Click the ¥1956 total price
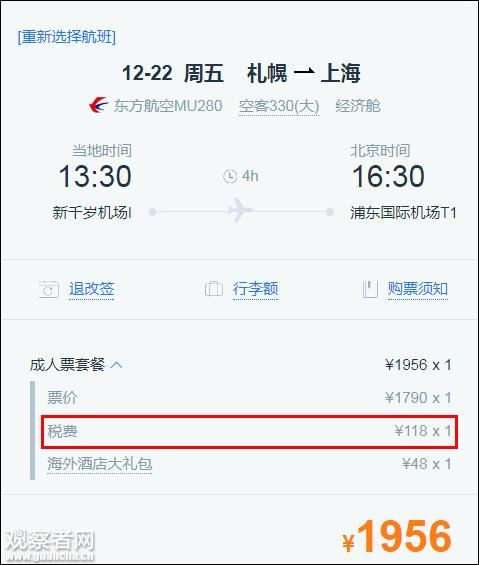Viewport: 479px width, 565px height. tap(397, 537)
